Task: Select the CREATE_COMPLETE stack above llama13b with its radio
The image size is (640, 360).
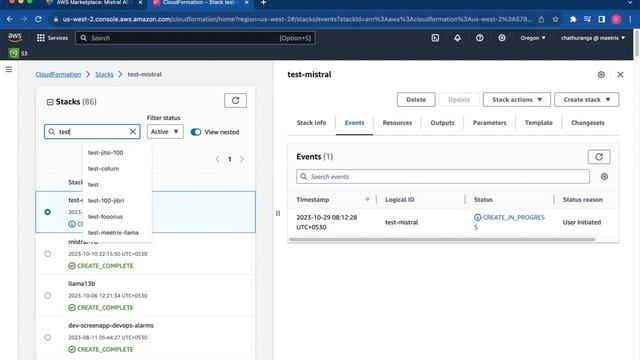Action: point(48,254)
